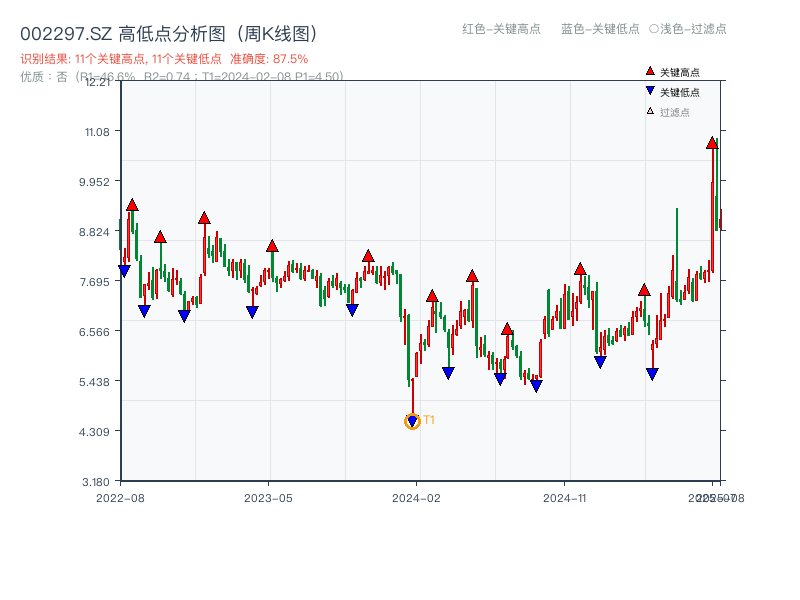Image resolution: width=800 pixels, height=600 pixels.
Task: Click the 2024-02 x-axis label
Action: click(x=416, y=498)
